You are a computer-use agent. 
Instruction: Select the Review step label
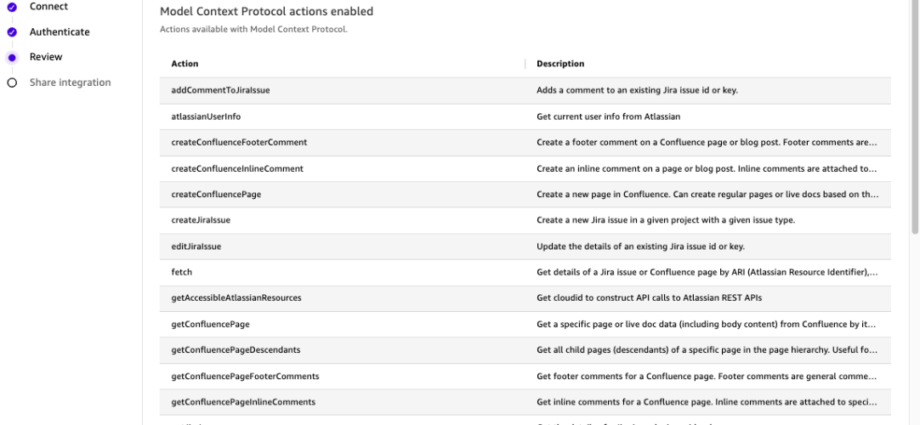[x=46, y=57]
